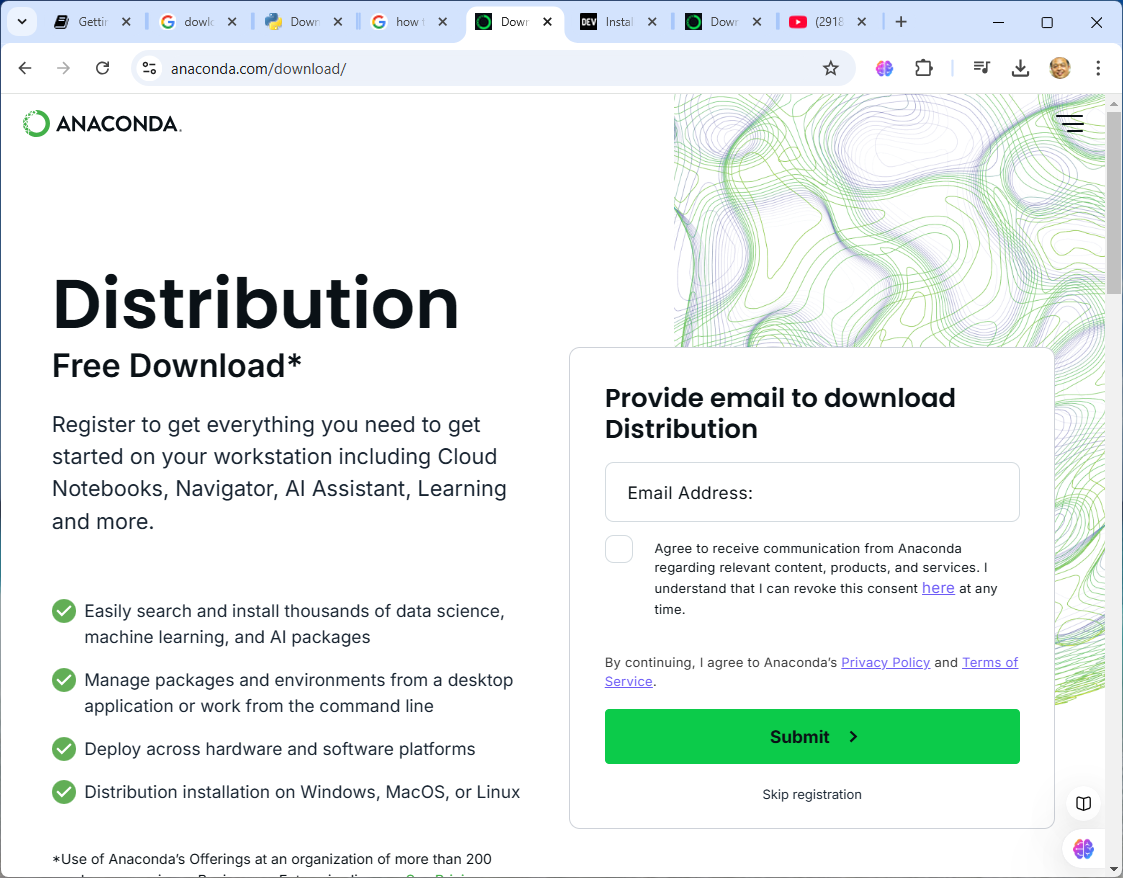View site information icon in address bar
This screenshot has height=878, width=1123.
click(x=150, y=68)
